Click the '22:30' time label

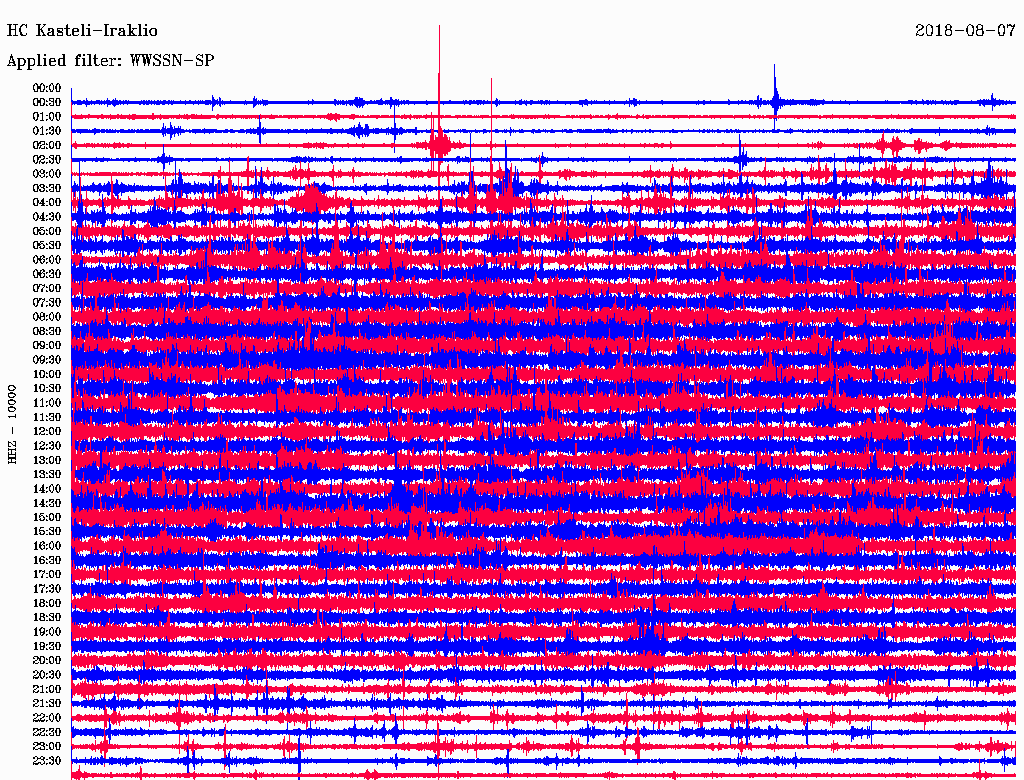pos(47,732)
